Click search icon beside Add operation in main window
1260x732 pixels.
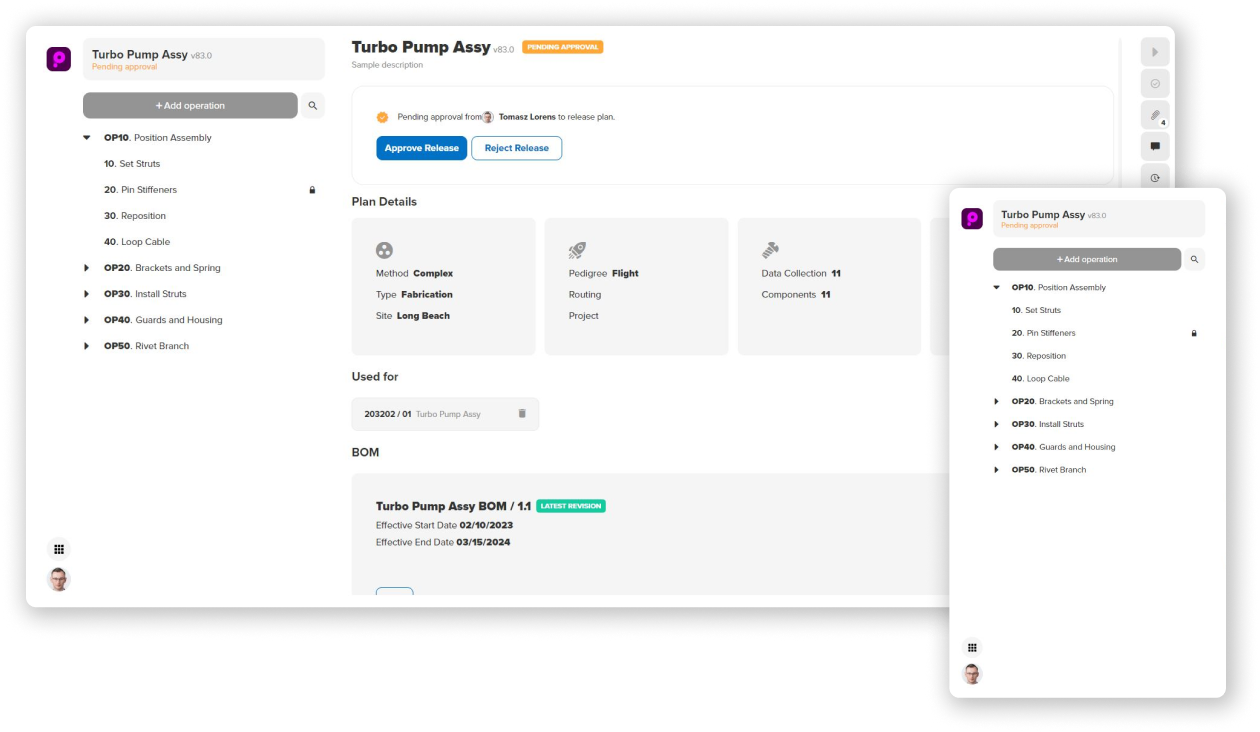click(x=313, y=105)
